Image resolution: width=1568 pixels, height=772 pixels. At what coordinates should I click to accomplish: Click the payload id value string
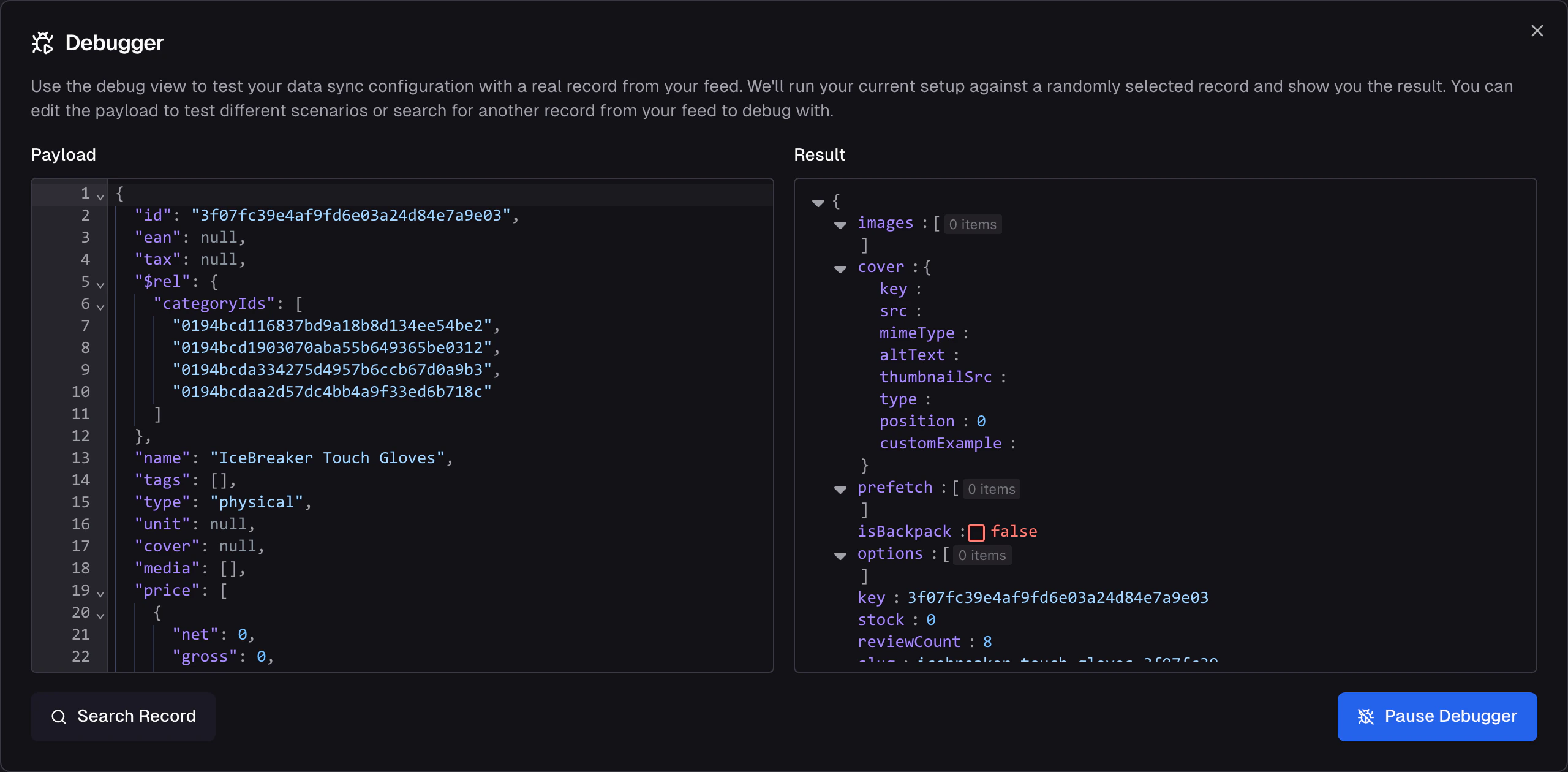click(351, 216)
